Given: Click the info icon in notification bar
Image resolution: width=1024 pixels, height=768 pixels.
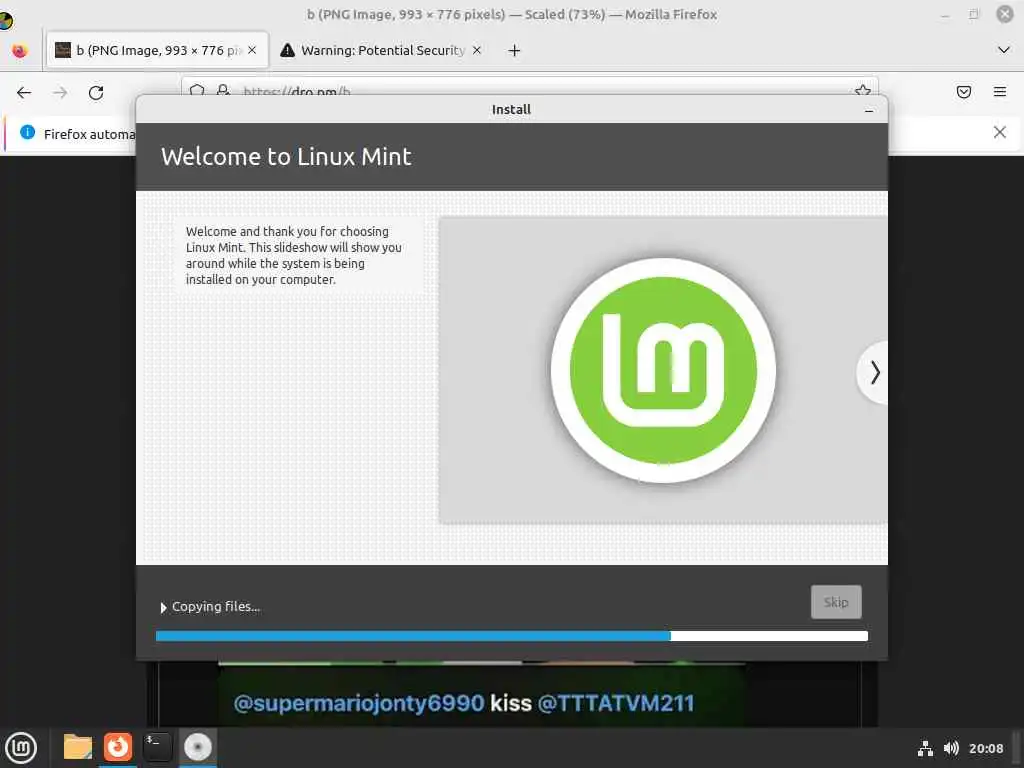Looking at the screenshot, I should [x=27, y=133].
